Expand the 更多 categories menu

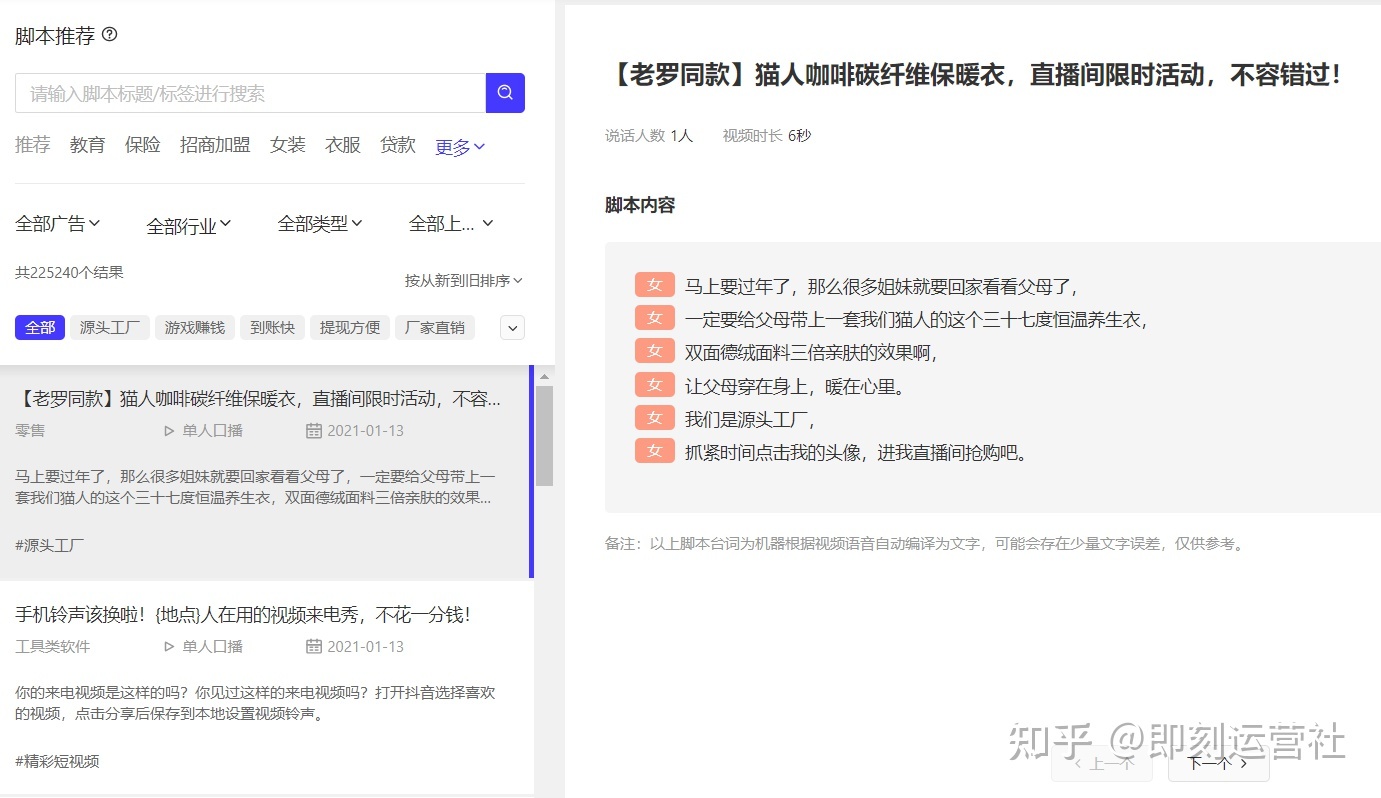click(x=460, y=147)
